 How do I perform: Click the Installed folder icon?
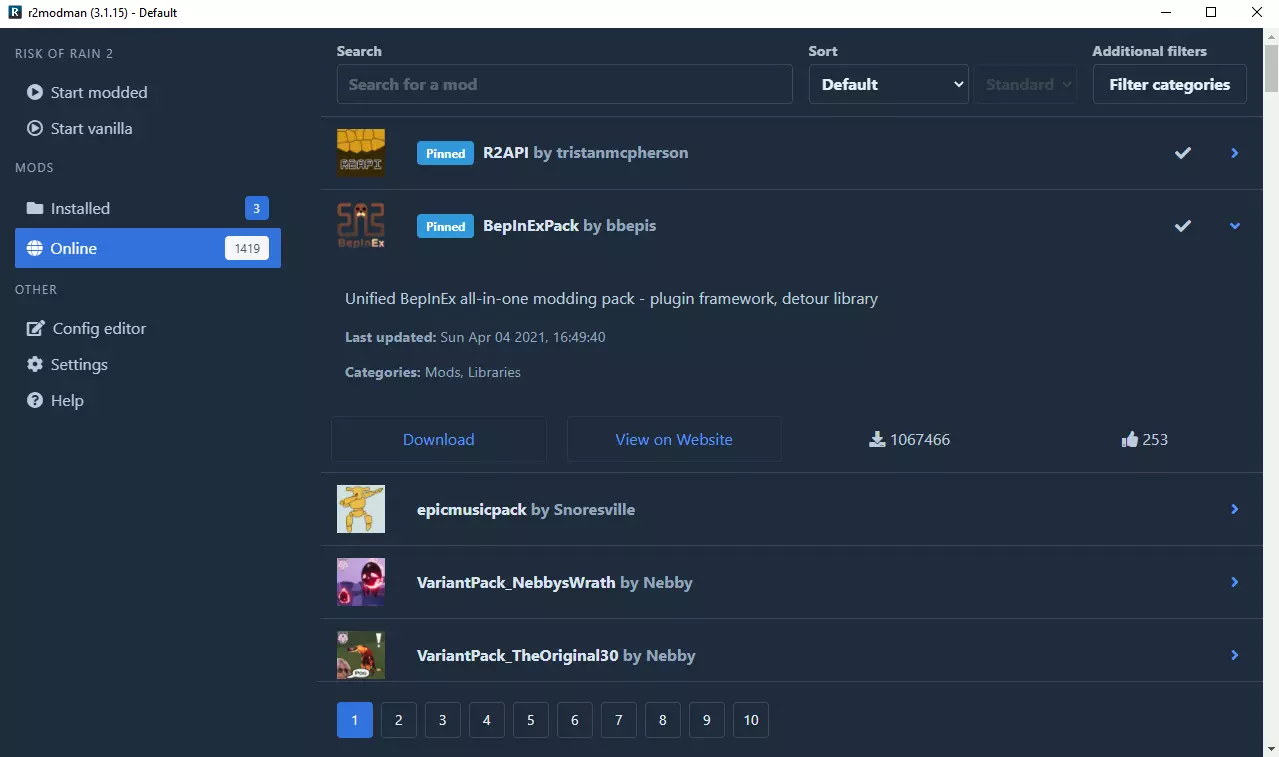pyautogui.click(x=35, y=208)
